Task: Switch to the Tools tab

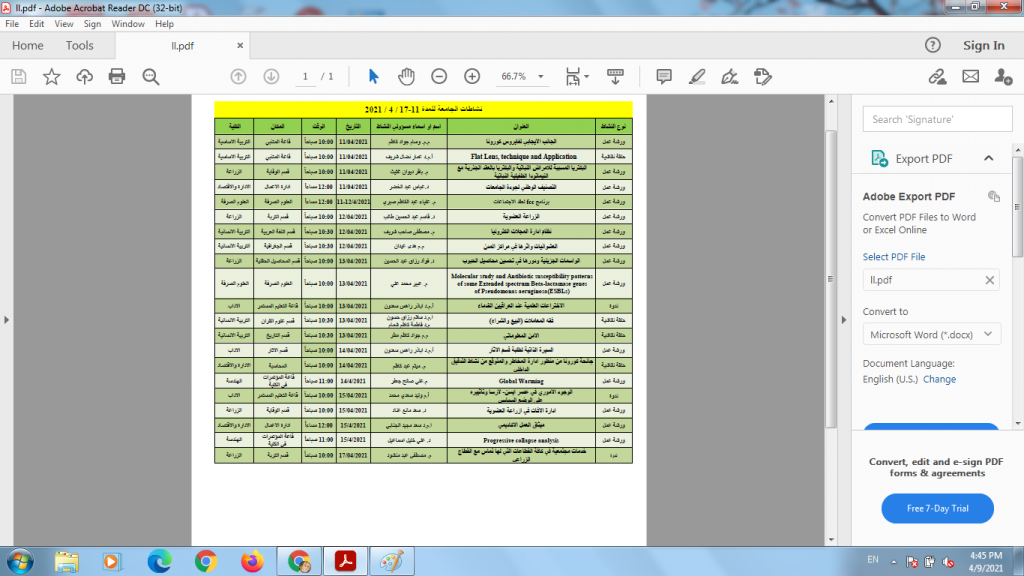Action: tap(79, 45)
